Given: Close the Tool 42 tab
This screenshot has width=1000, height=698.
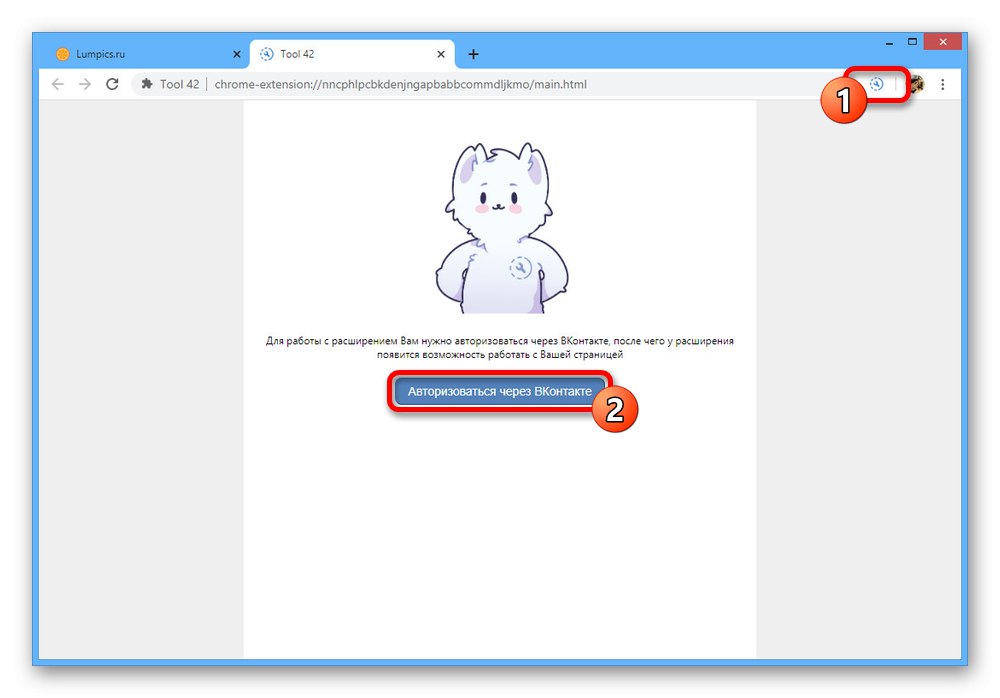Looking at the screenshot, I should point(441,54).
